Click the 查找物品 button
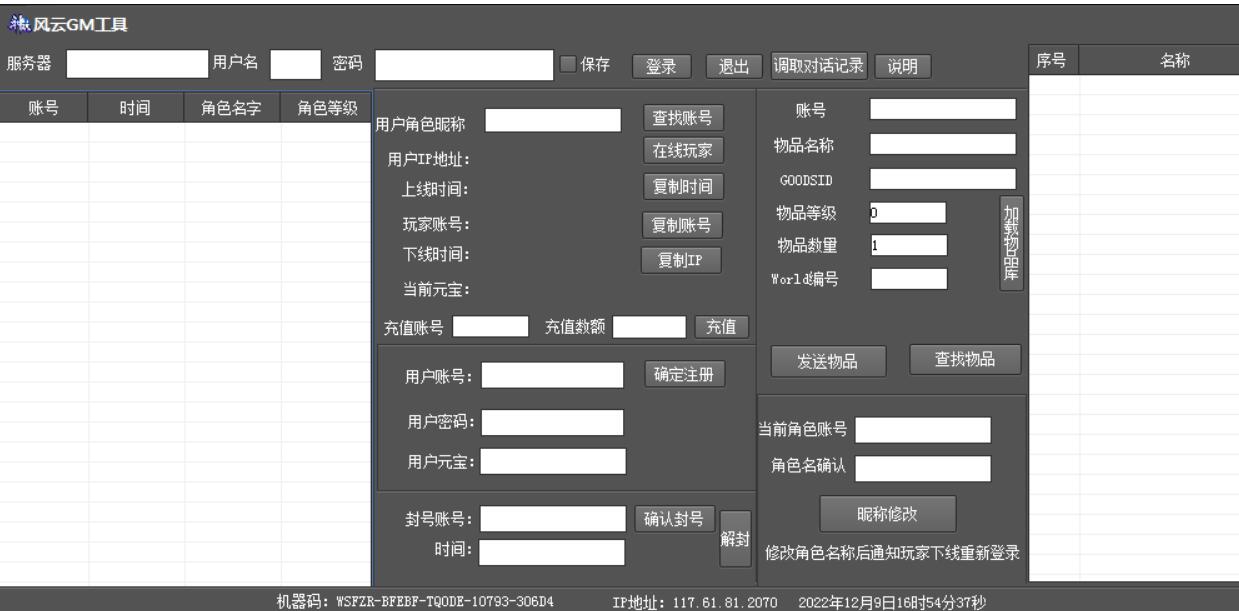1239x611 pixels. (x=965, y=360)
